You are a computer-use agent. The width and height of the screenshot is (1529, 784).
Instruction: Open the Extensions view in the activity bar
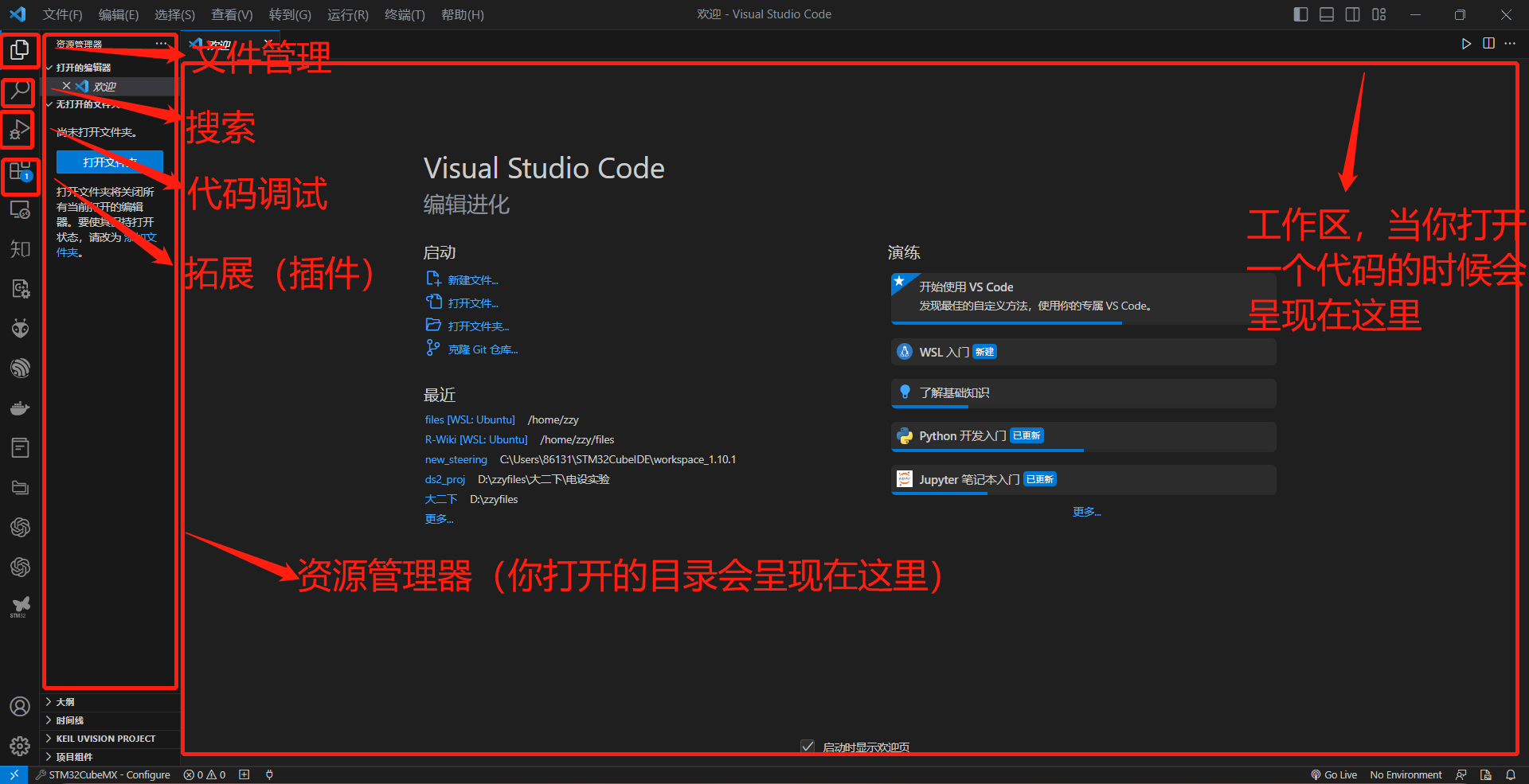(x=20, y=172)
